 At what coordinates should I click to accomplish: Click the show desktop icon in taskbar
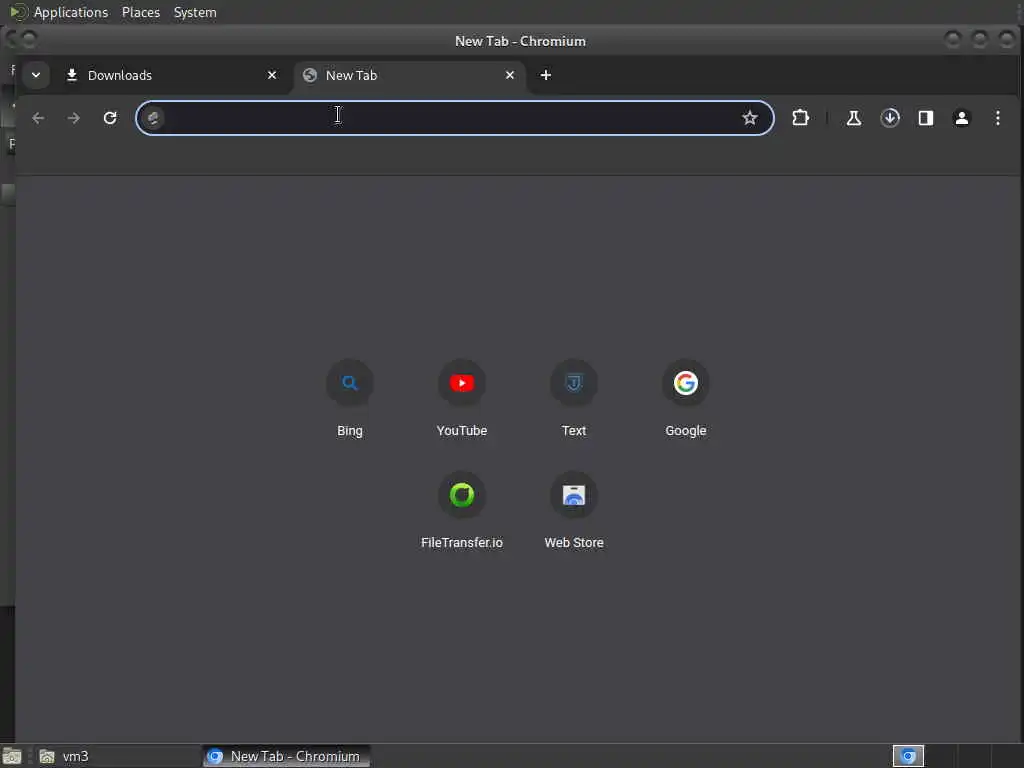(12, 756)
